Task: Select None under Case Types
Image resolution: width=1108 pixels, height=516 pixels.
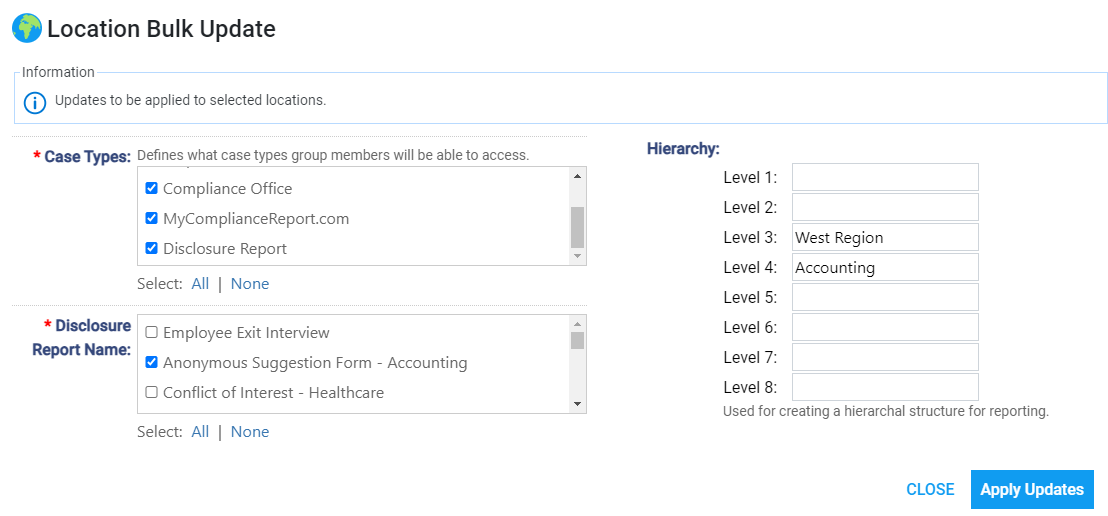Action: 250,283
